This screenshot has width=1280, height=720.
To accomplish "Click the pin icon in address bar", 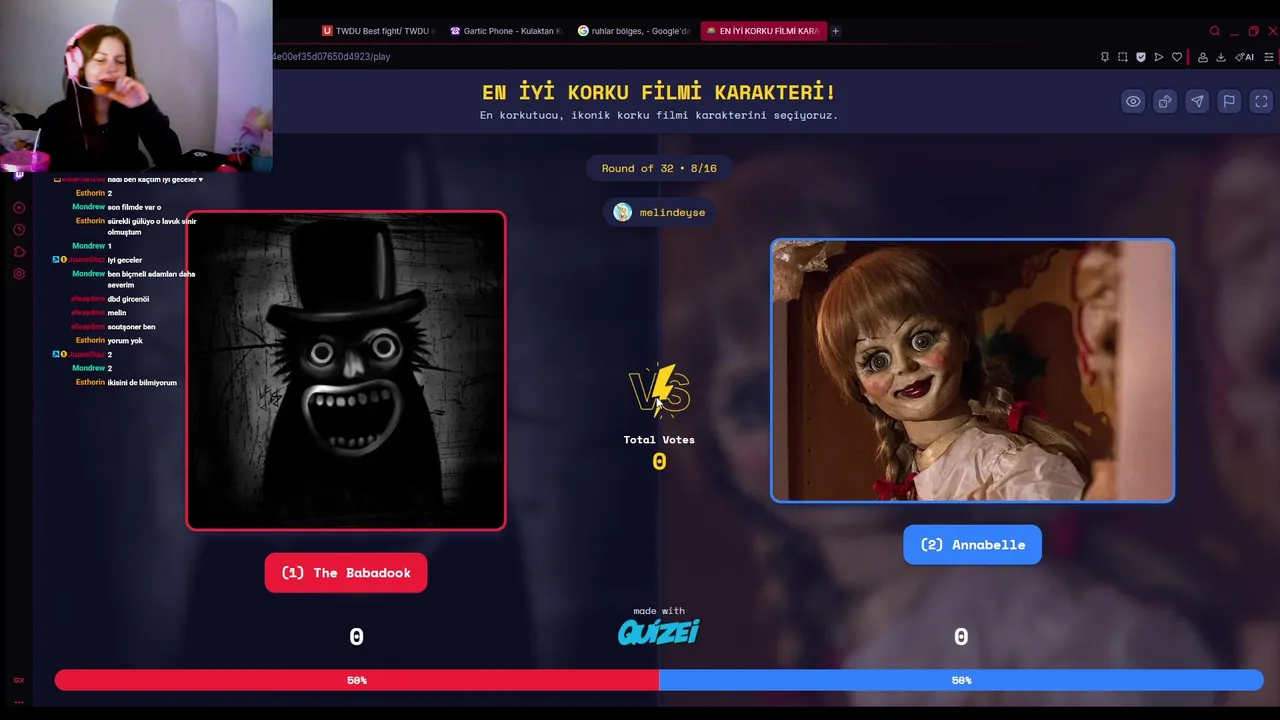I will (x=1105, y=57).
